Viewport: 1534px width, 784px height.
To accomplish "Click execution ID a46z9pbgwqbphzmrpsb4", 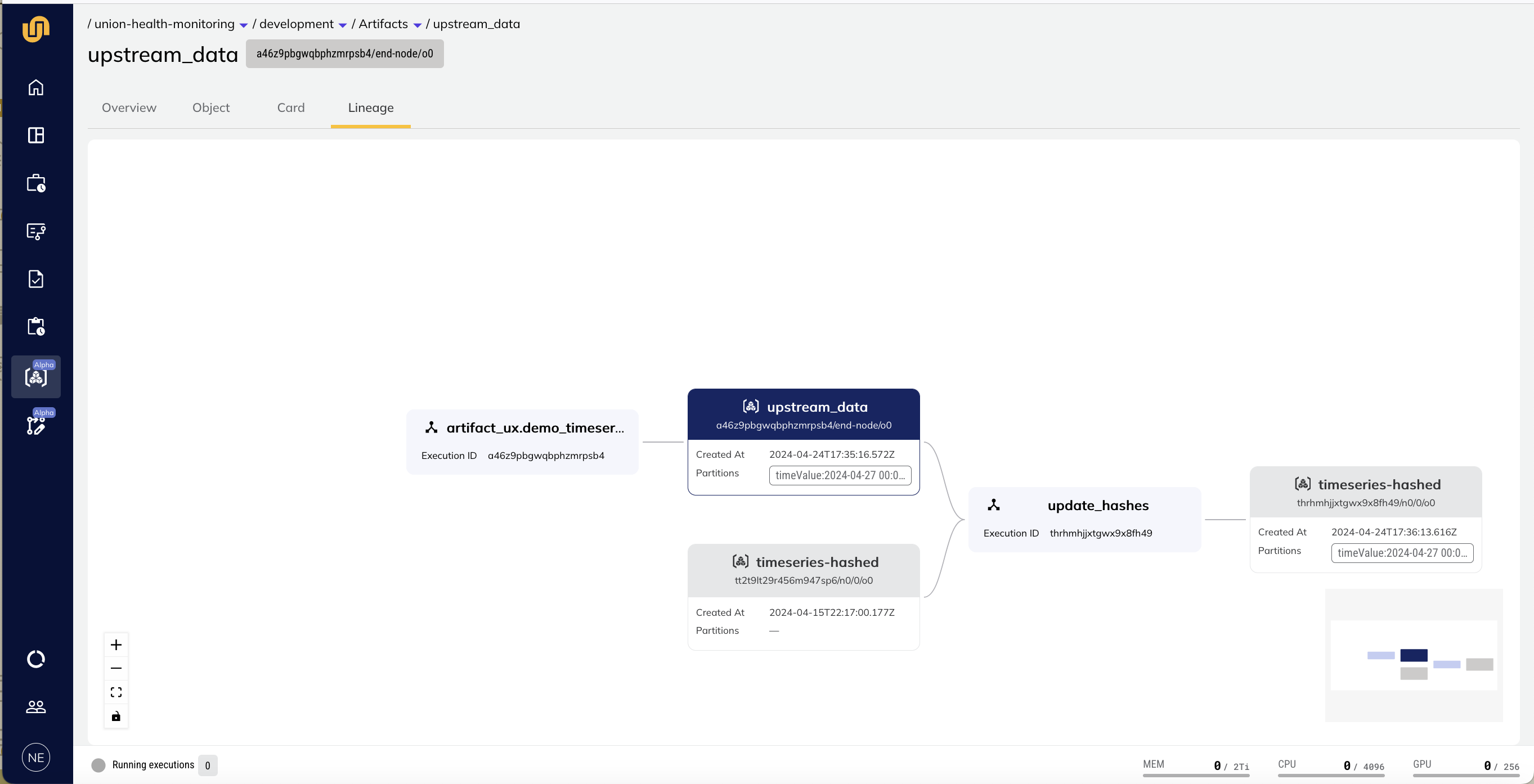I will coord(545,456).
